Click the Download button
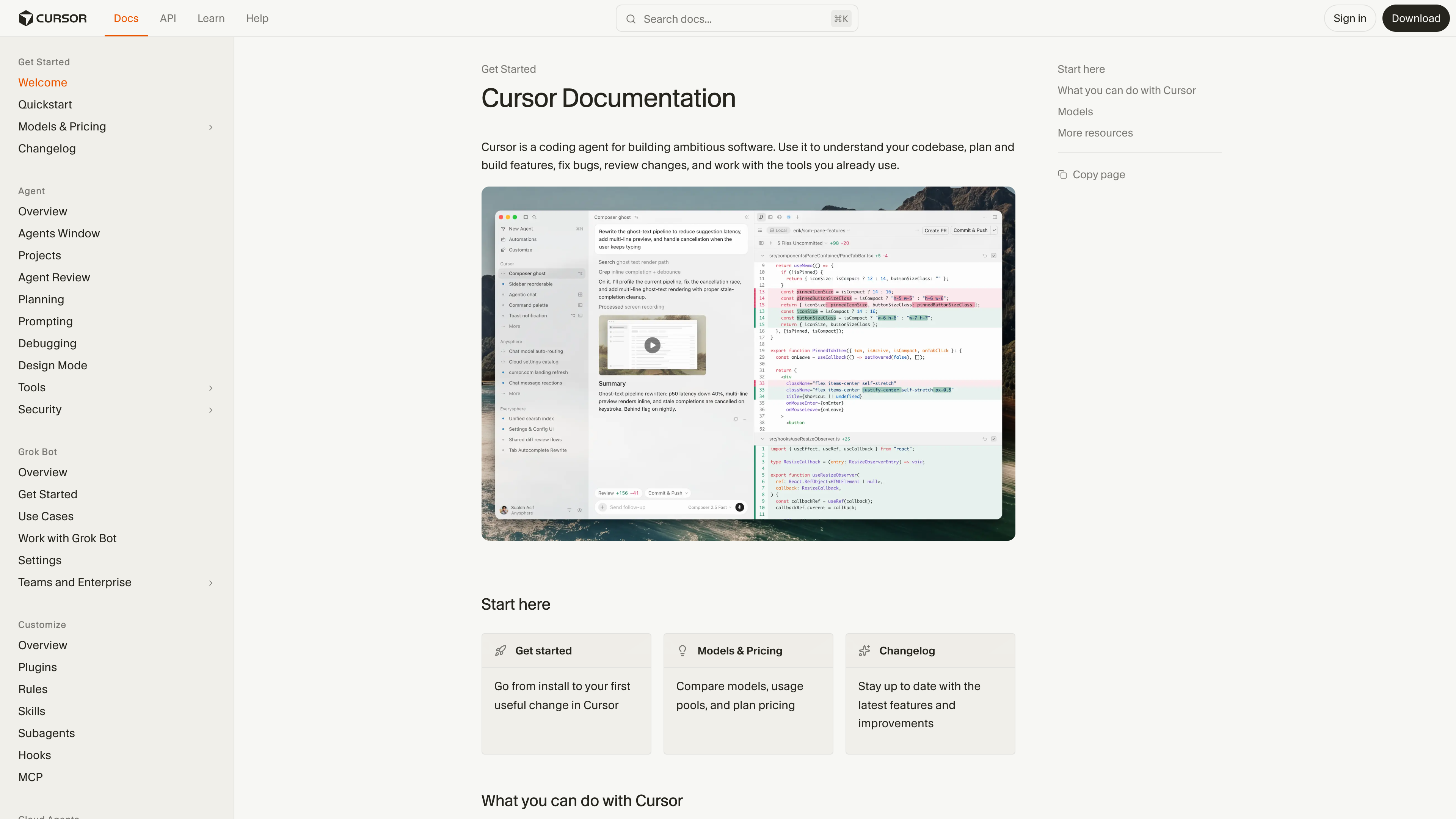Image resolution: width=1456 pixels, height=819 pixels. 1415,18
